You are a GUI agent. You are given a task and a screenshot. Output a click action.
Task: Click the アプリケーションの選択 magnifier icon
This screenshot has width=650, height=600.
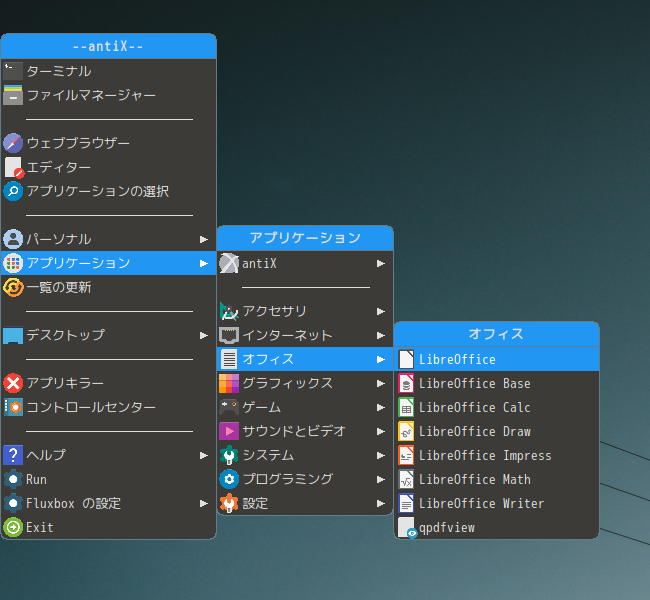pos(13,191)
